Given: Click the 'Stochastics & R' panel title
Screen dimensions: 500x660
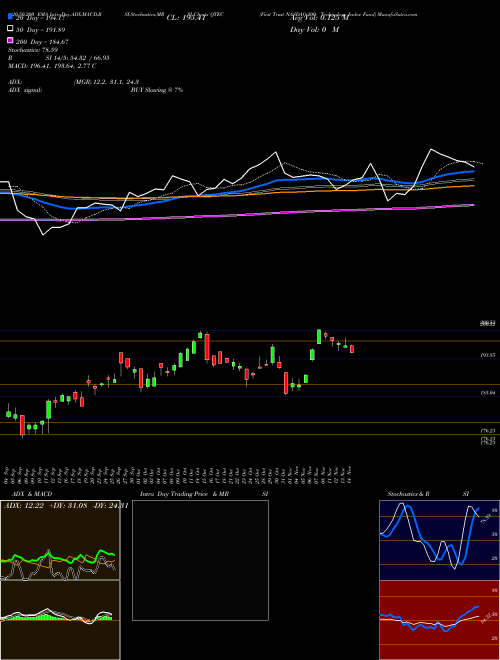Looking at the screenshot, I should pos(408,494).
